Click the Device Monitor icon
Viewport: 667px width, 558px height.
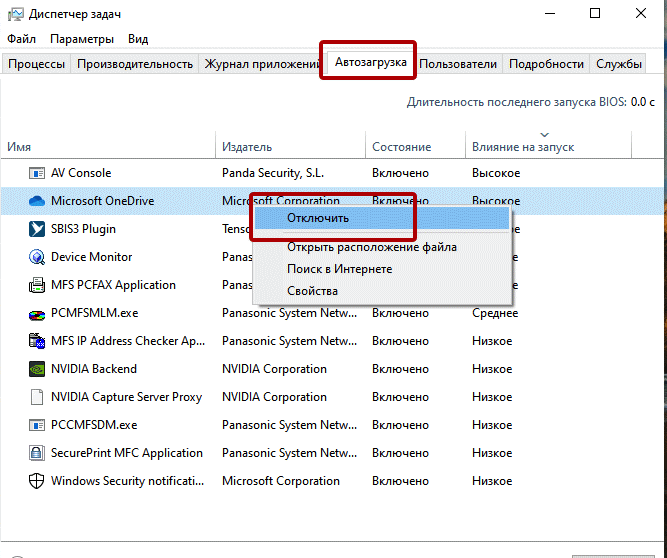click(x=37, y=257)
